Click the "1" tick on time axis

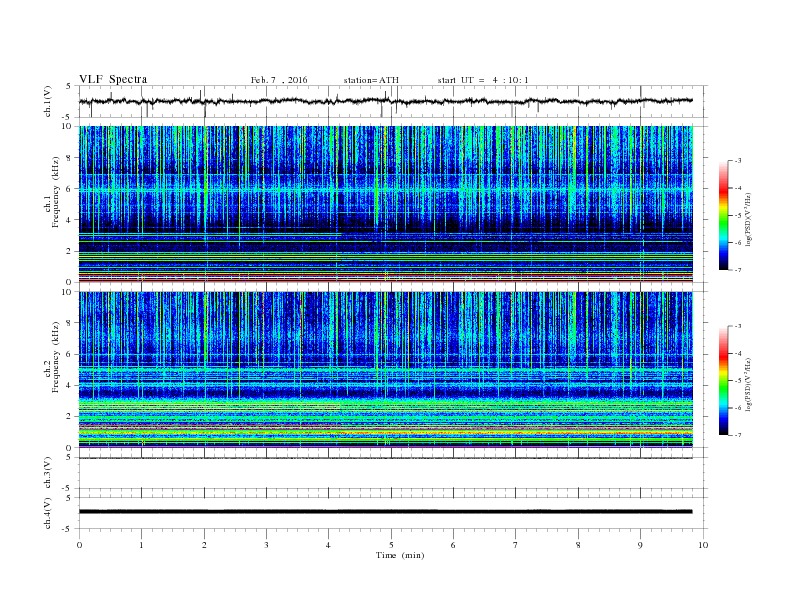point(141,545)
